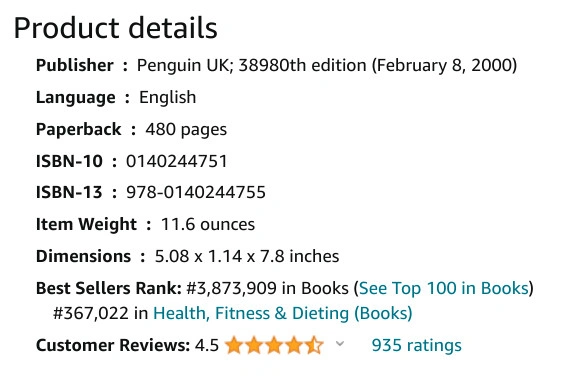Click the ISBN-13 number 978-0140244755
Screen dimensions: 571x382
pyautogui.click(x=196, y=192)
